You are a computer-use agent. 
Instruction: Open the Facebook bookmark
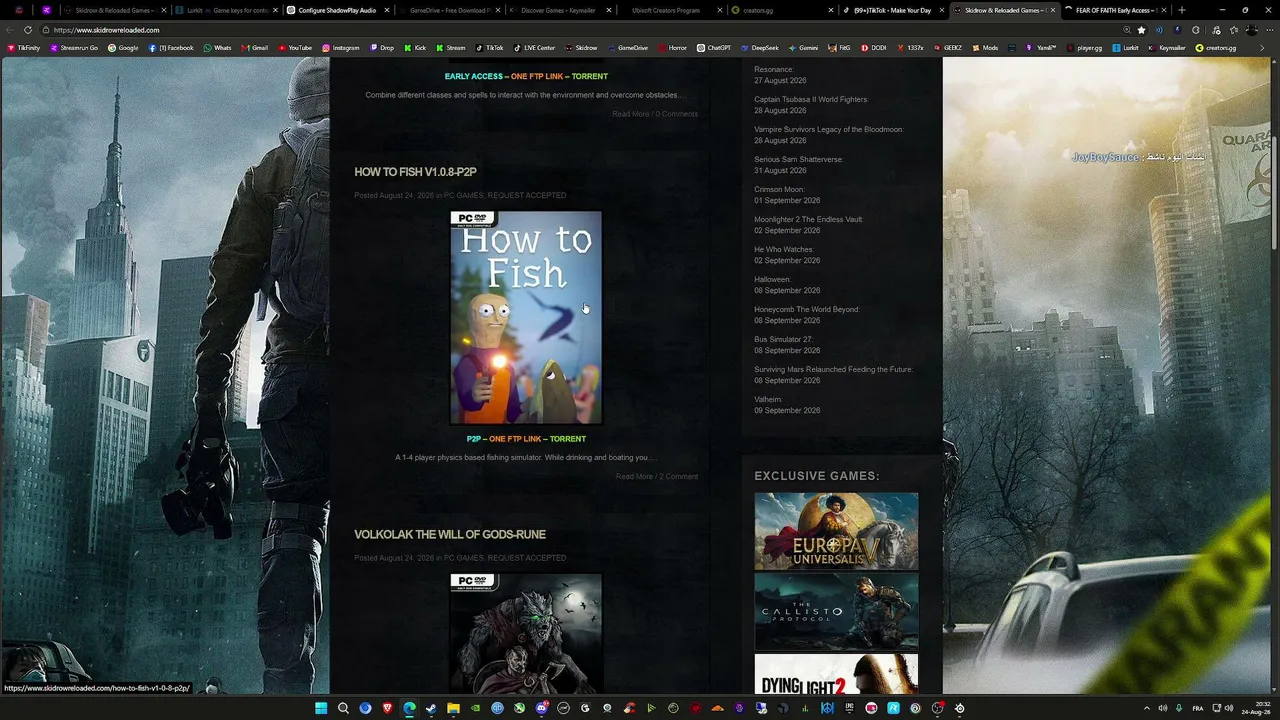pos(171,48)
